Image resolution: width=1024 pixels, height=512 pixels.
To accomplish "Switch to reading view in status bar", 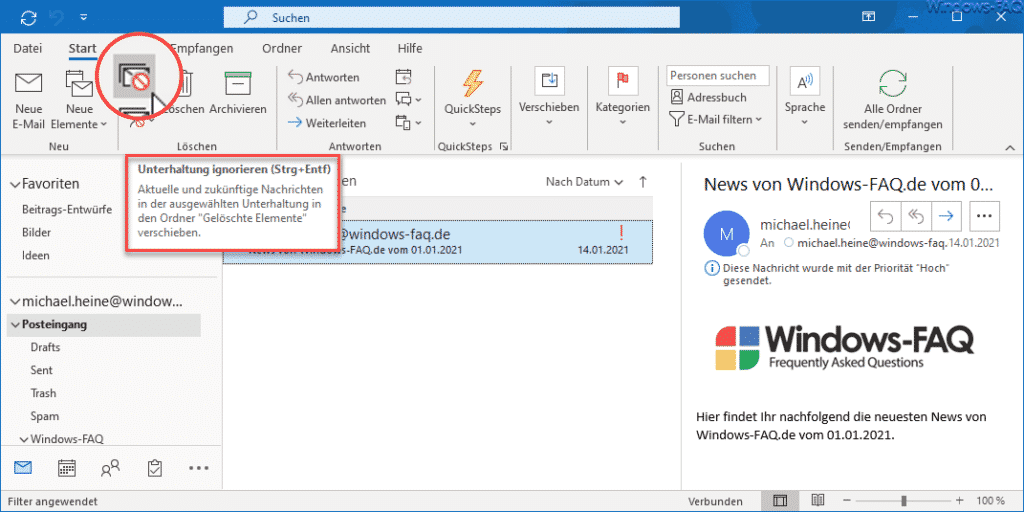I will pyautogui.click(x=818, y=501).
